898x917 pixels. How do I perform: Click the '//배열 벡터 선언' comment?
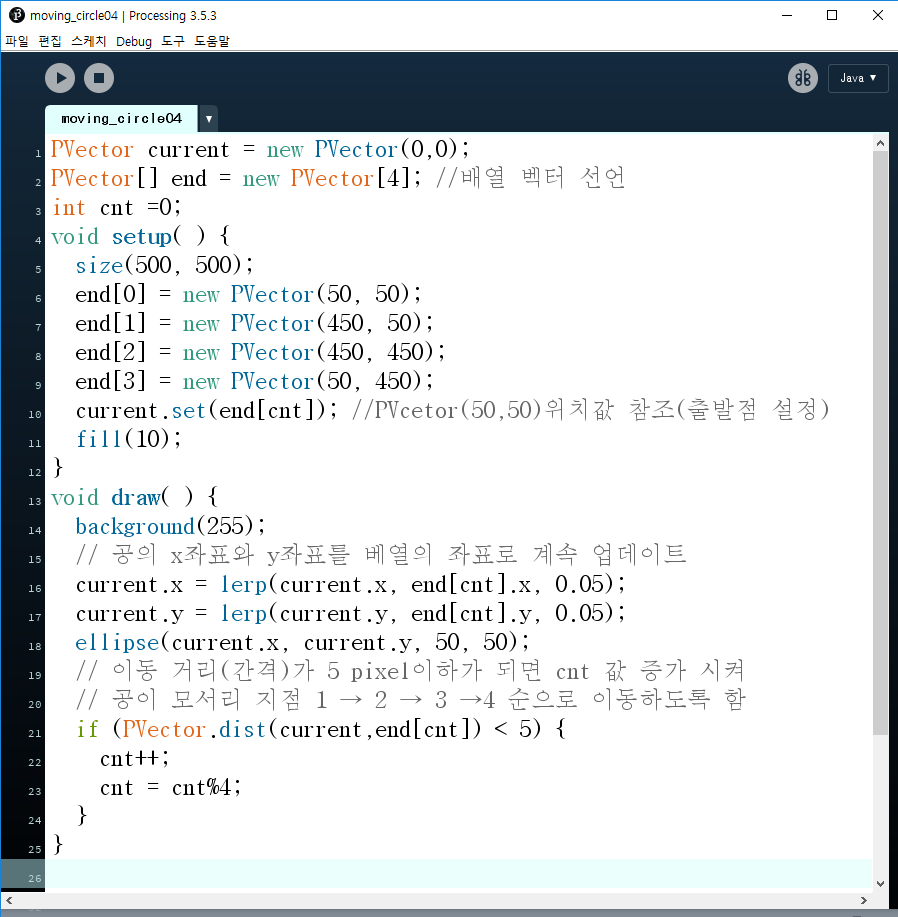[530, 178]
